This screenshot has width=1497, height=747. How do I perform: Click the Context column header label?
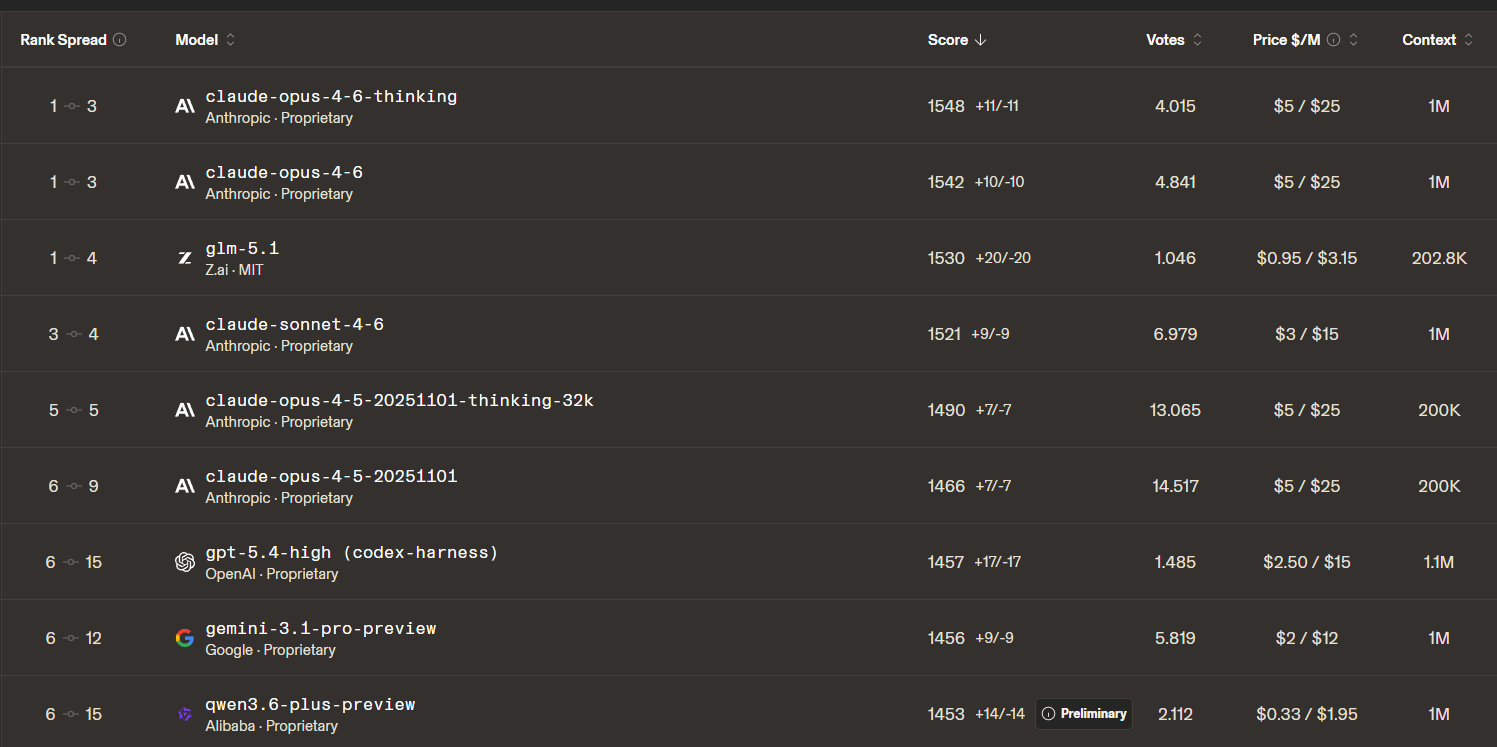pyautogui.click(x=1430, y=40)
